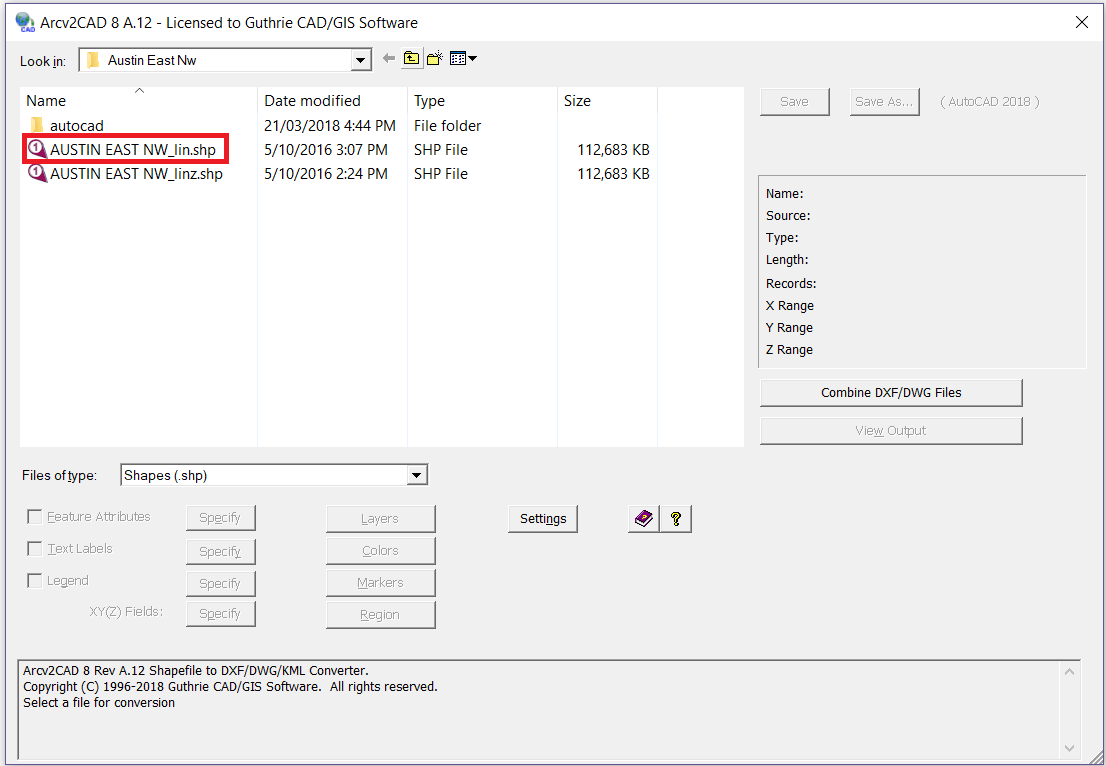Go up one folder level icon

click(x=411, y=59)
